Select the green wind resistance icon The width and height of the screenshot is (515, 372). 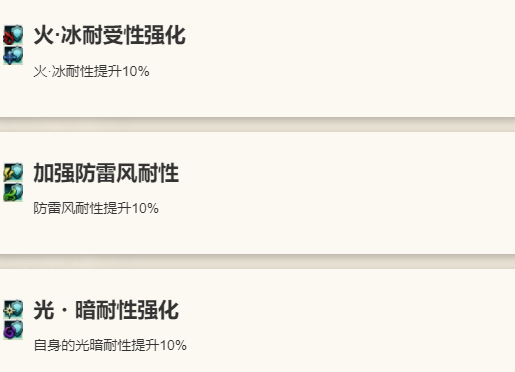[13, 192]
